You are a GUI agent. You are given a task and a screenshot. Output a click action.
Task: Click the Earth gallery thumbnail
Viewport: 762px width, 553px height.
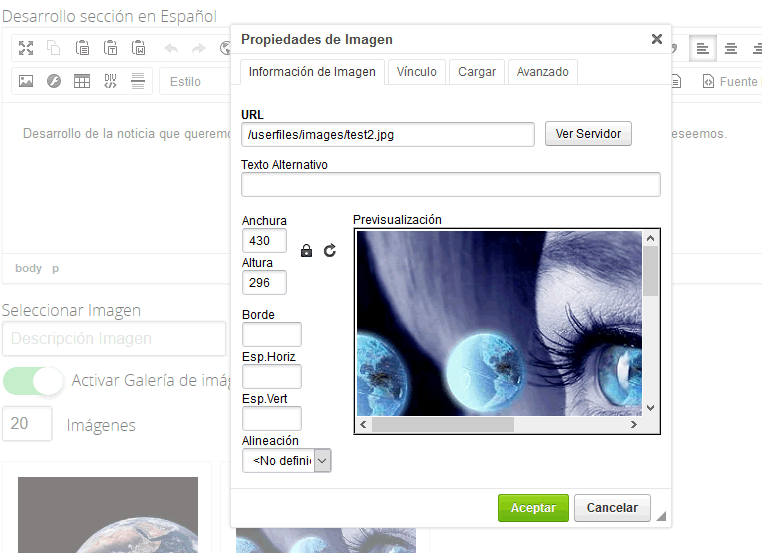108,515
